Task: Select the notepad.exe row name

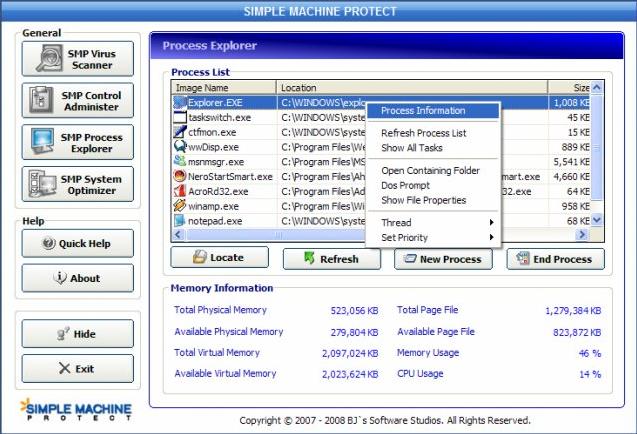Action: tap(215, 221)
